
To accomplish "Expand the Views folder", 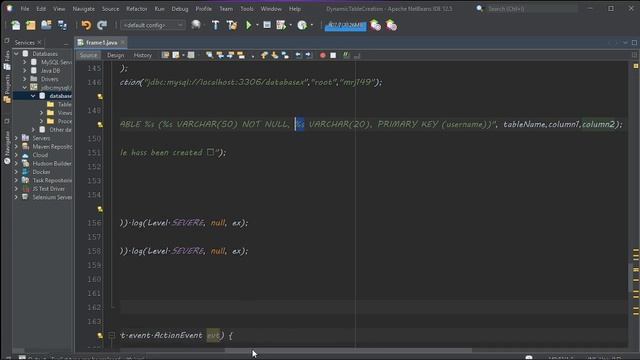I will coord(41,113).
